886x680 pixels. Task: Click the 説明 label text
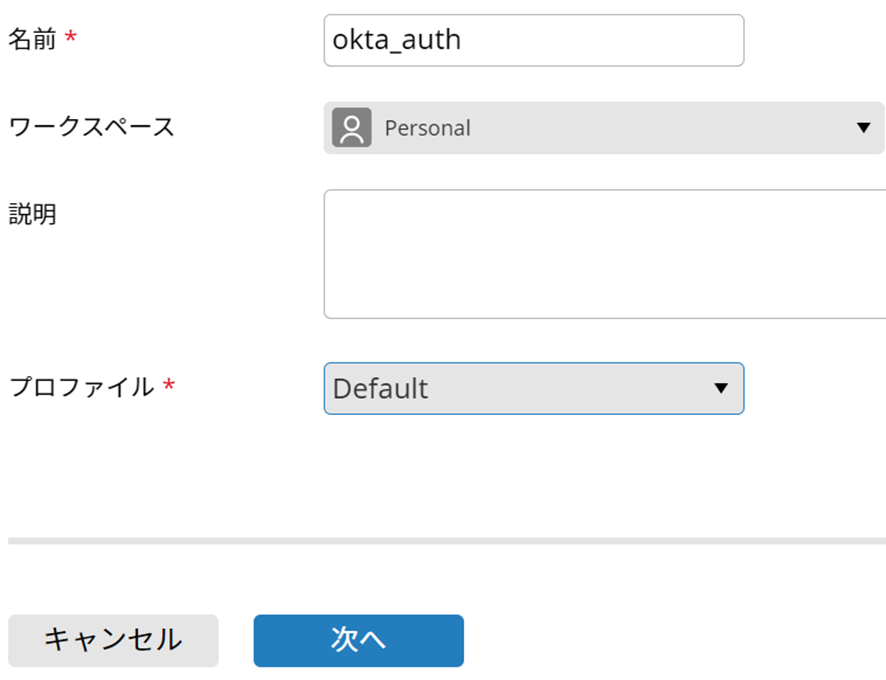(x=32, y=214)
